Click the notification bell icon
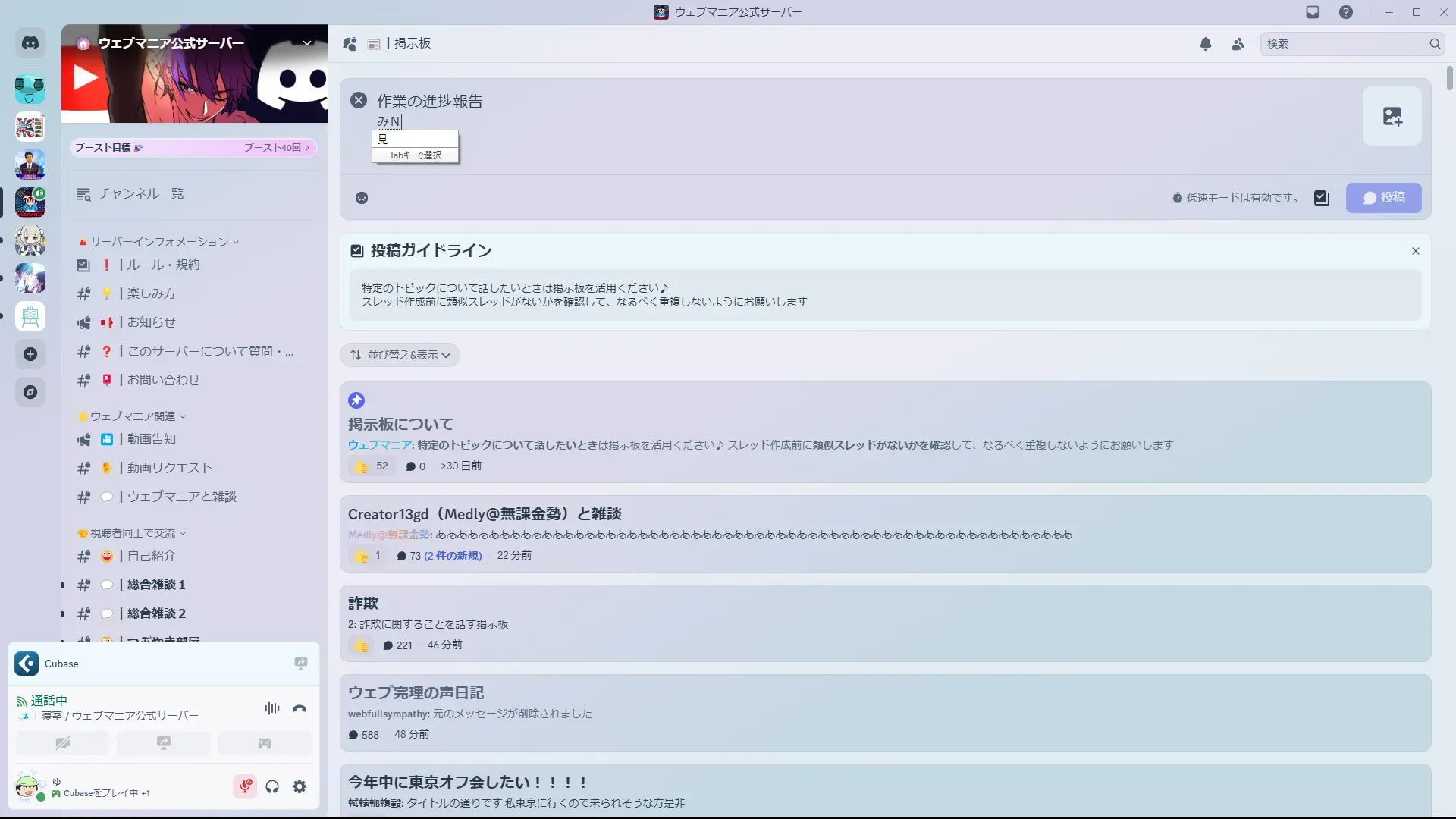Image resolution: width=1456 pixels, height=819 pixels. tap(1206, 44)
